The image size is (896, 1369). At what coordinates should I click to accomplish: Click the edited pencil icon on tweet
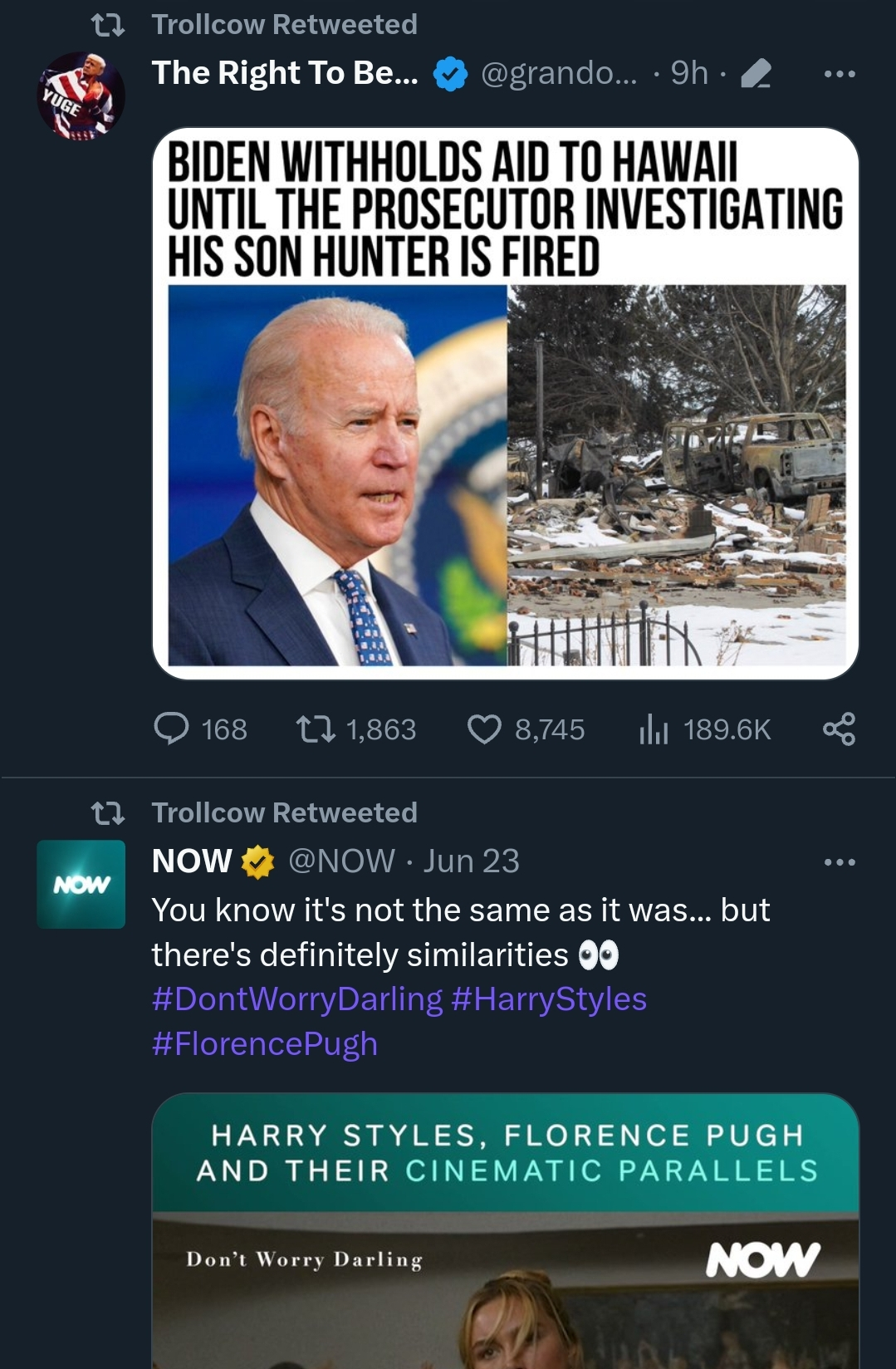(756, 74)
